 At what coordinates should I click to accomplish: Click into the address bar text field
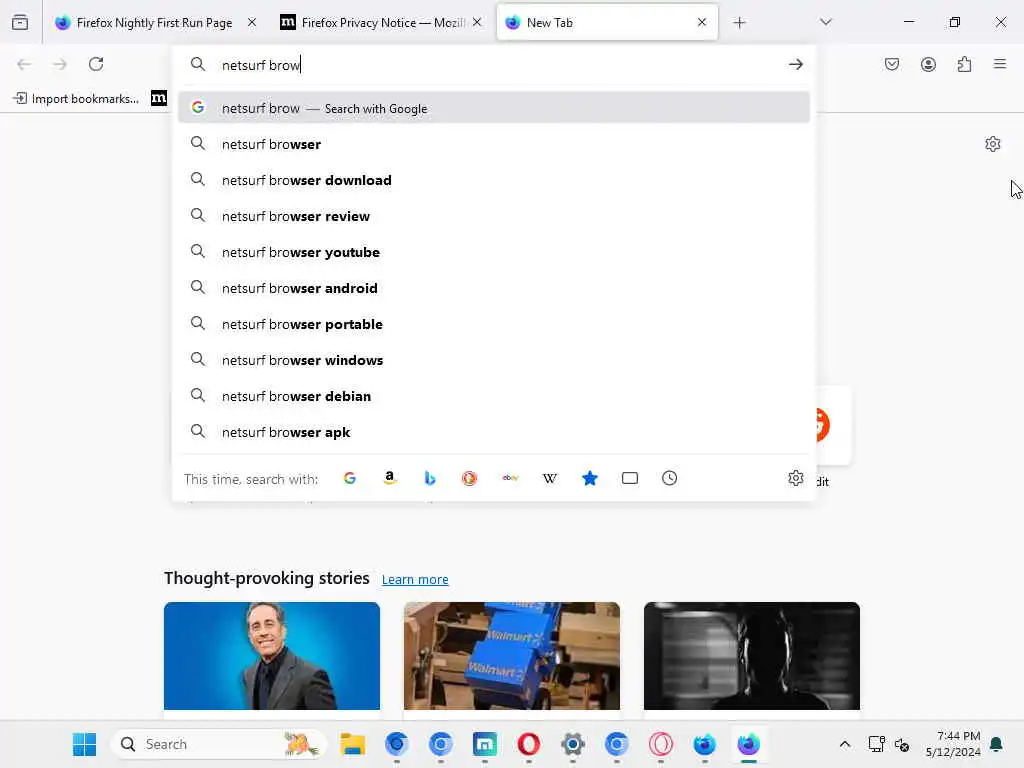(496, 65)
